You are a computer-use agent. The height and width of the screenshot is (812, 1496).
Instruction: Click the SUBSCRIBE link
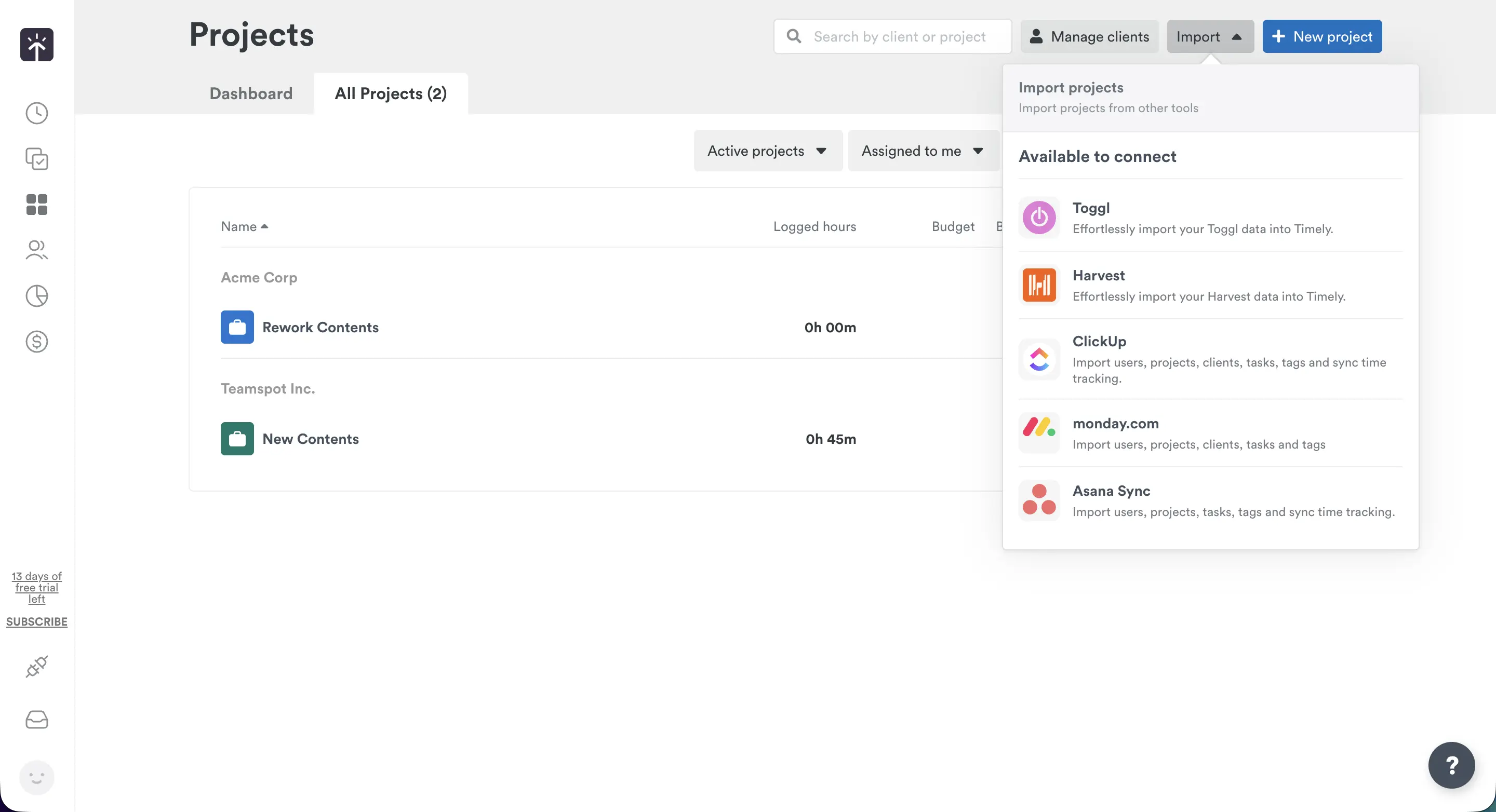pyautogui.click(x=36, y=621)
